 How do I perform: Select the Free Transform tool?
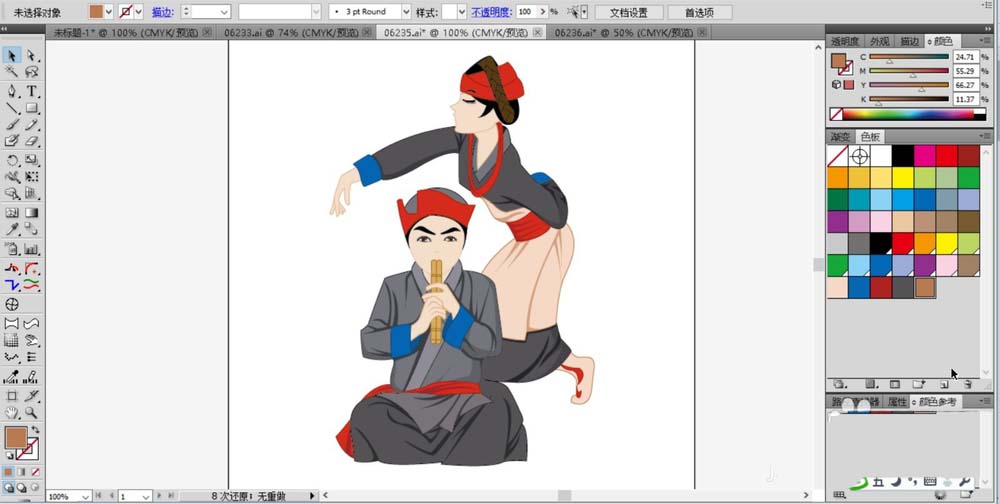pos(31,177)
